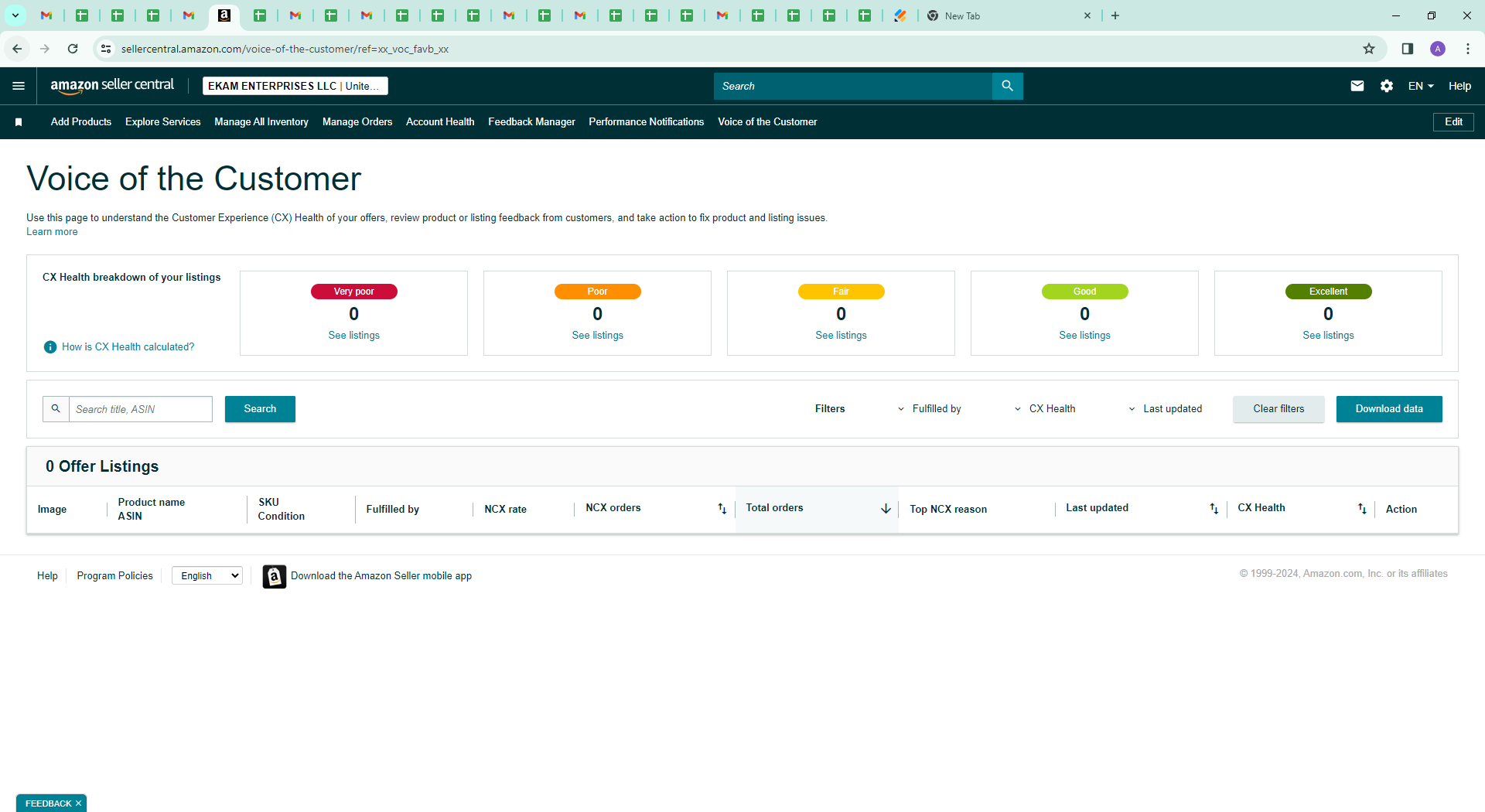Click the browser address bar URL
The height and width of the screenshot is (812, 1485).
click(x=285, y=49)
